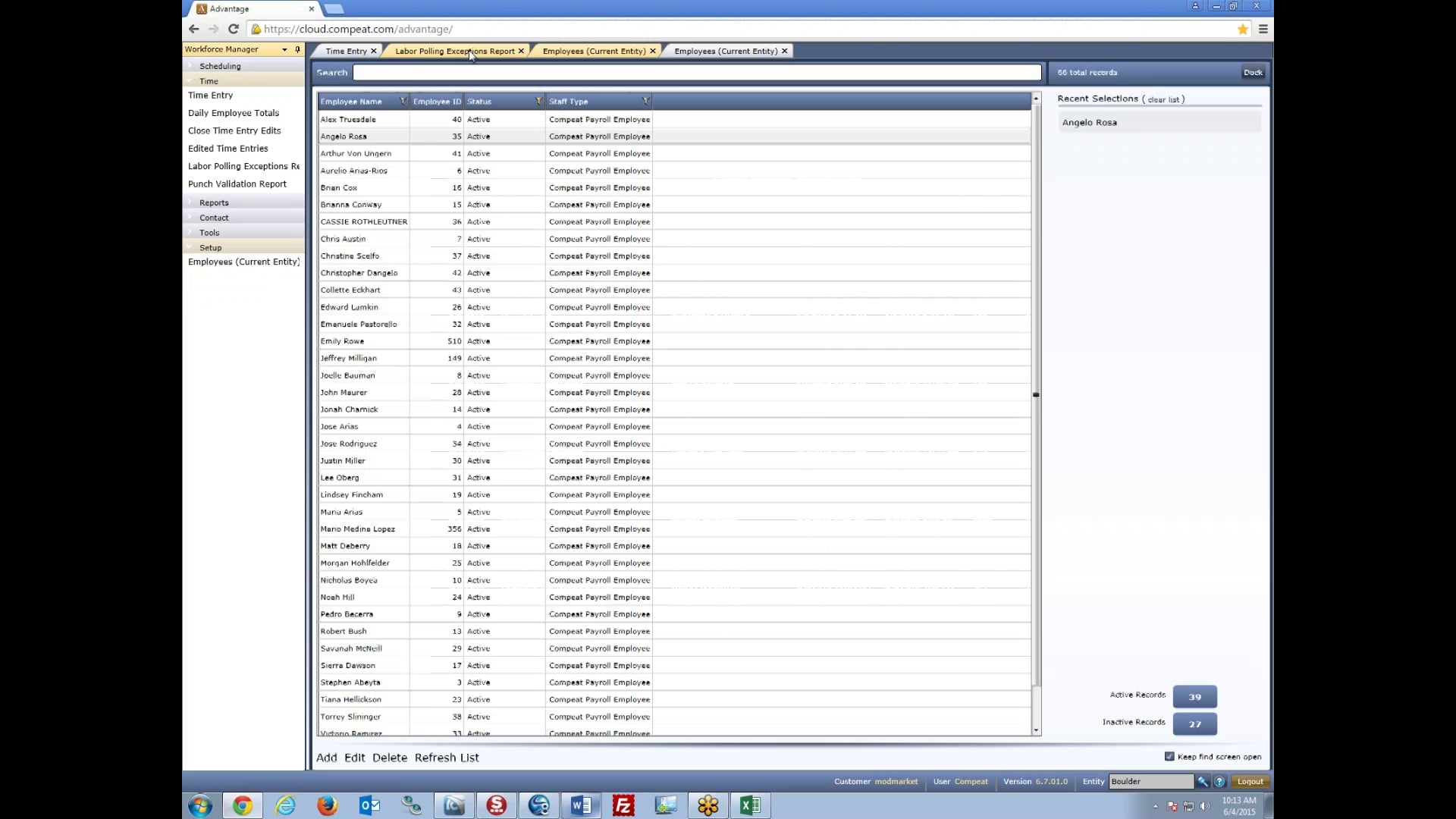Expand the Scheduling section in sidebar
Viewport: 1456px width, 819px height.
[220, 66]
